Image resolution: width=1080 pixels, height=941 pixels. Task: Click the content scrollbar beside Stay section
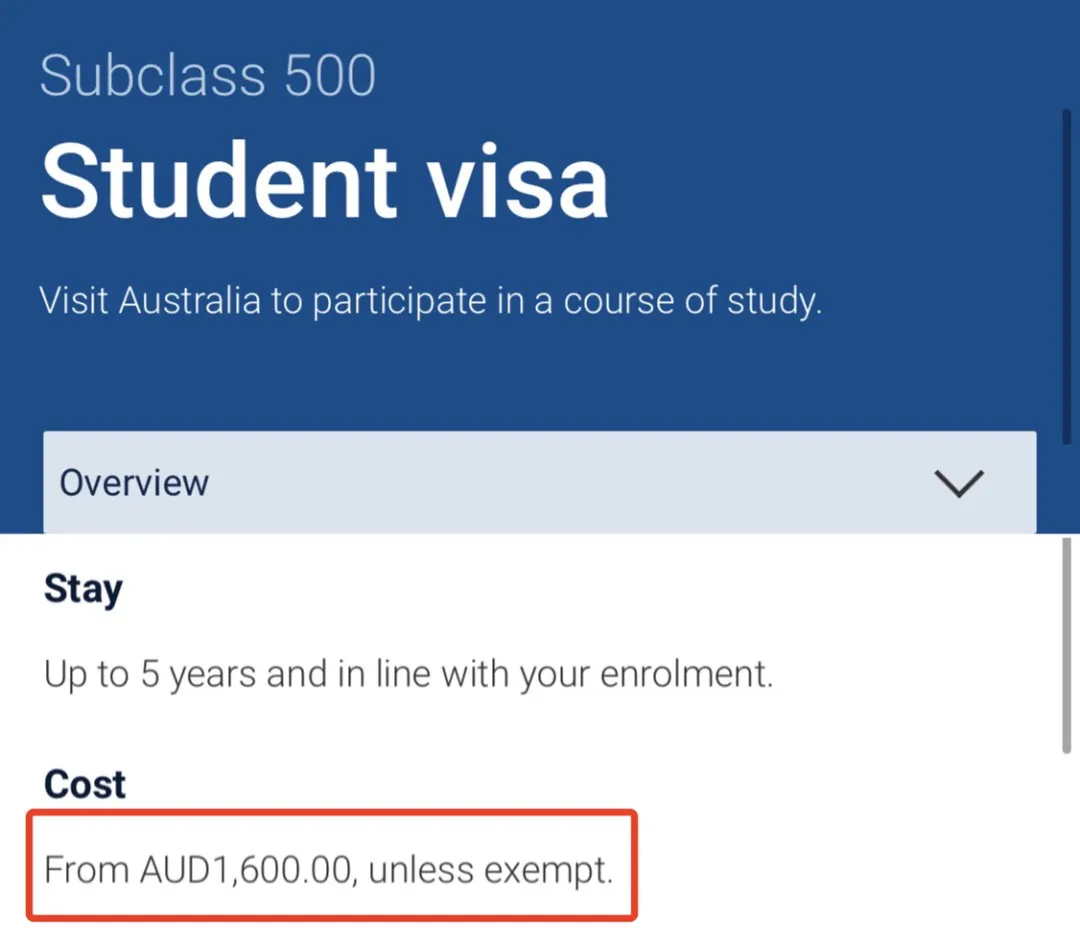(1066, 645)
